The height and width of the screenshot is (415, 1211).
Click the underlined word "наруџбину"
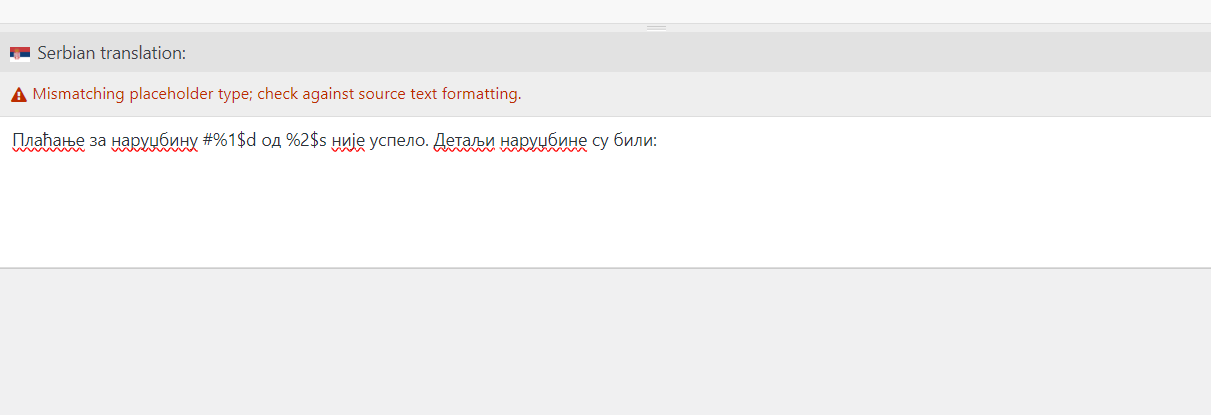point(154,141)
